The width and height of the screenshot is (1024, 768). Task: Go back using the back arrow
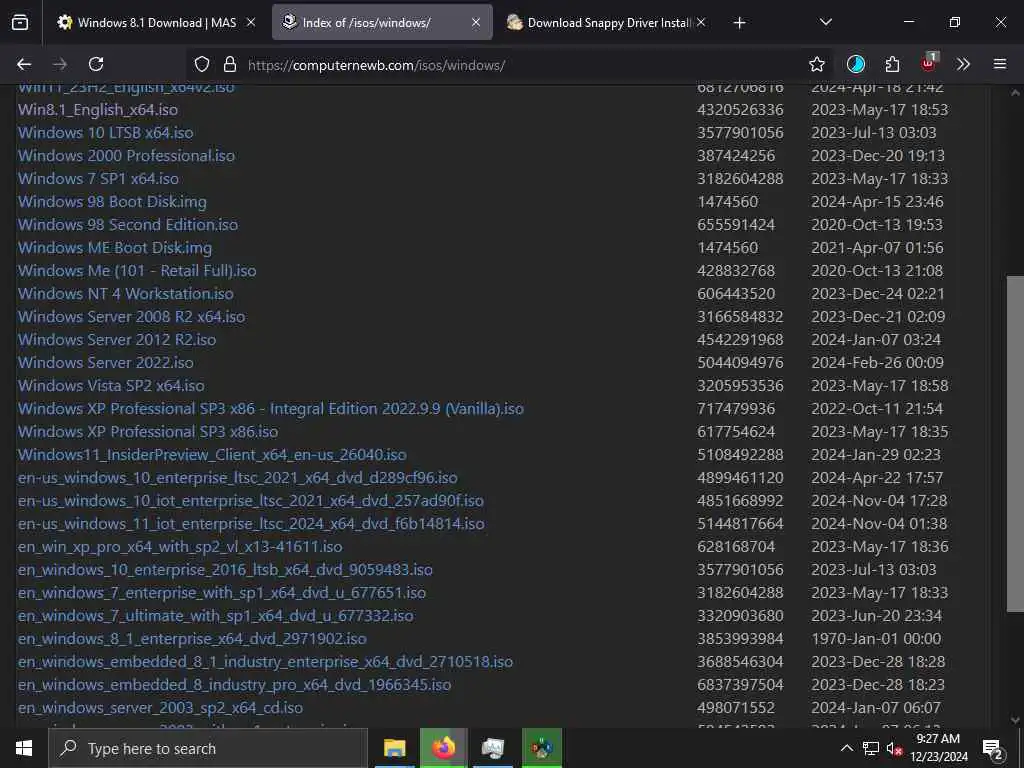pyautogui.click(x=24, y=64)
